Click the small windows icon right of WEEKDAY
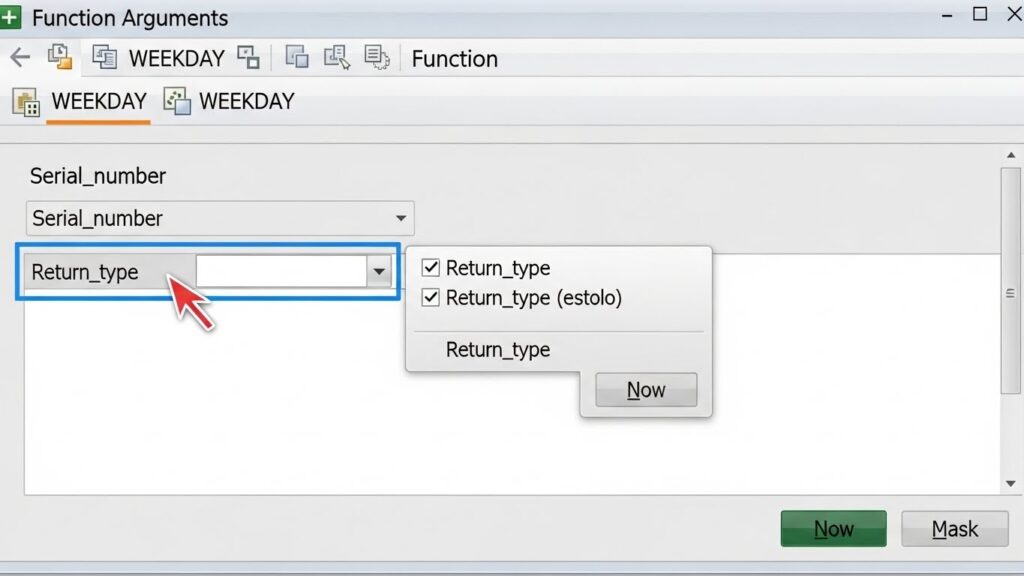 click(x=248, y=58)
